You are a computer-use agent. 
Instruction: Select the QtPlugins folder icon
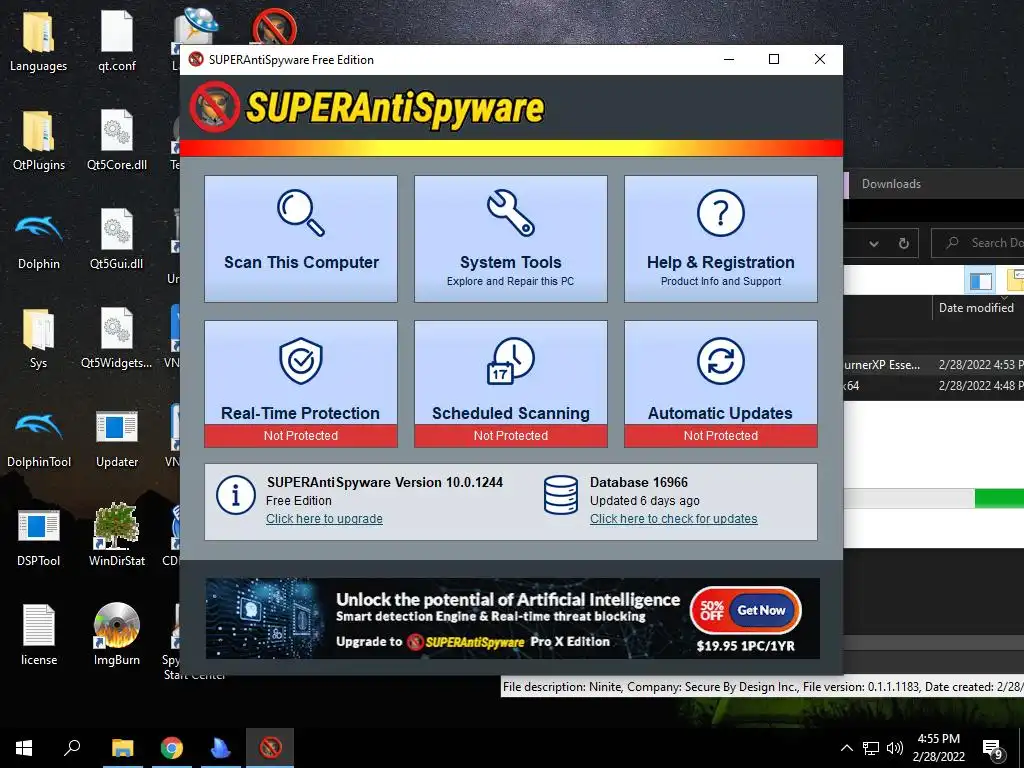coord(39,140)
